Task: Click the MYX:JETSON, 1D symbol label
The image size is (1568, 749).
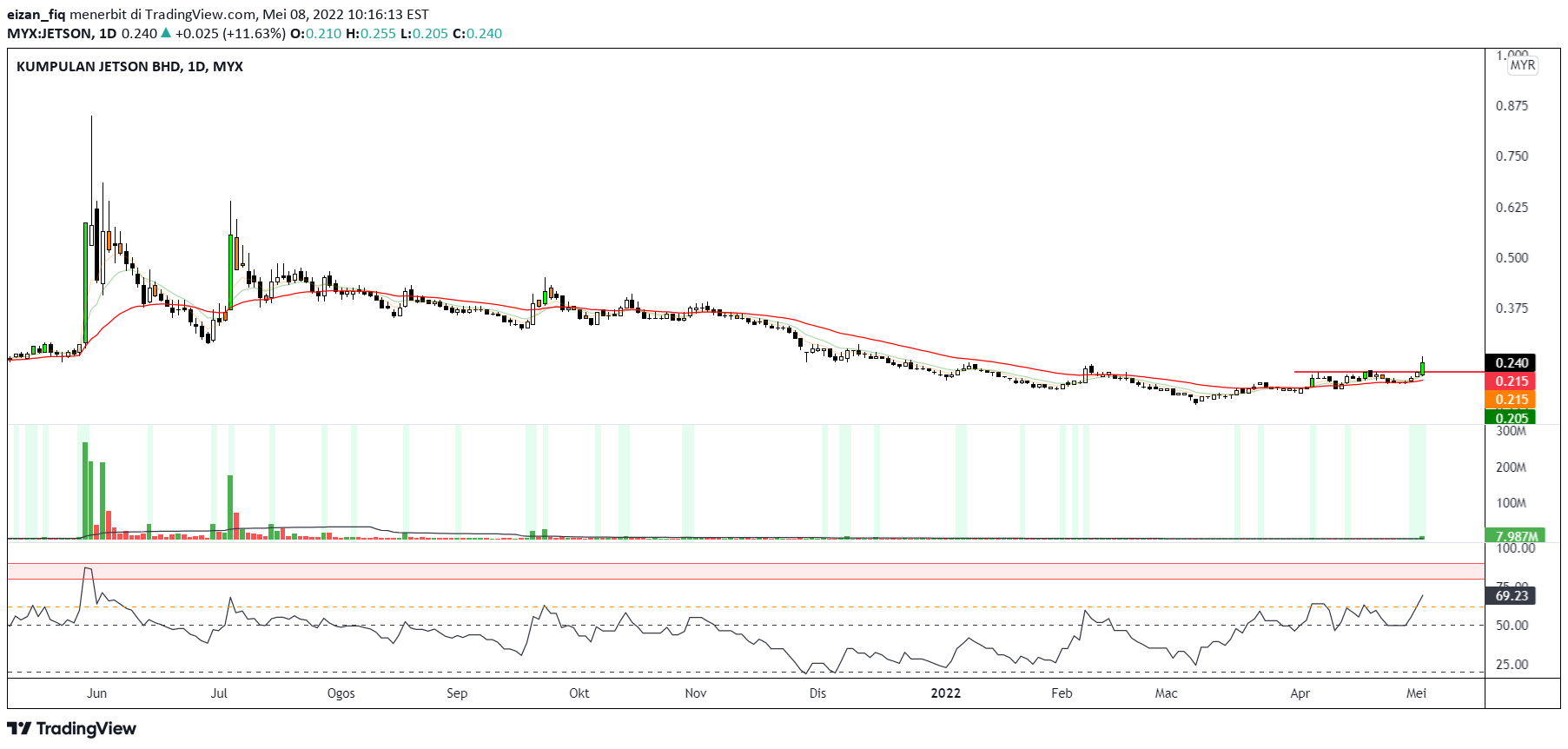Action: tap(62, 33)
